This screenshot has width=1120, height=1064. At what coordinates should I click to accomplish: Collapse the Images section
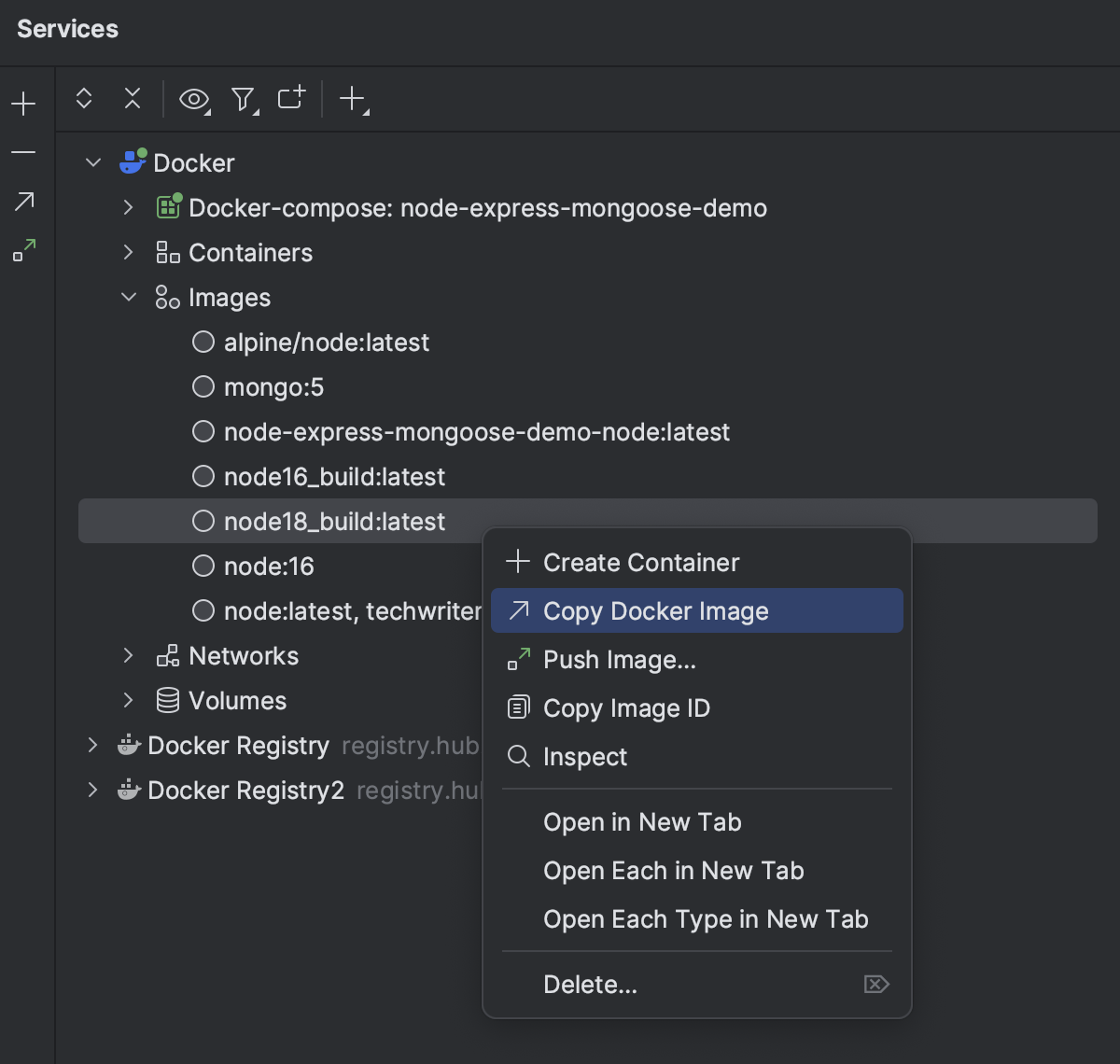127,297
